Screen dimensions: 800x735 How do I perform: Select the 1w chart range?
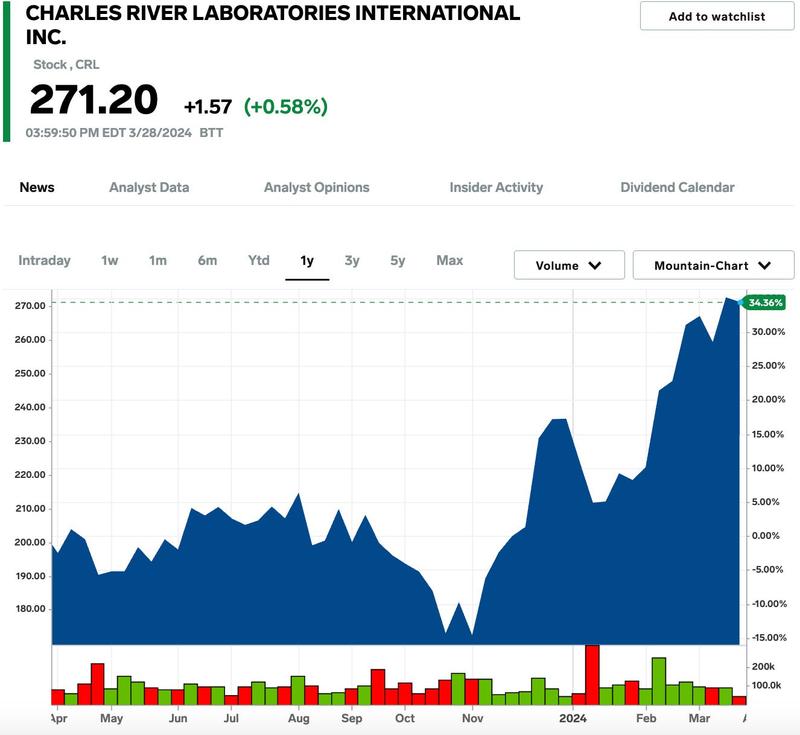(110, 261)
